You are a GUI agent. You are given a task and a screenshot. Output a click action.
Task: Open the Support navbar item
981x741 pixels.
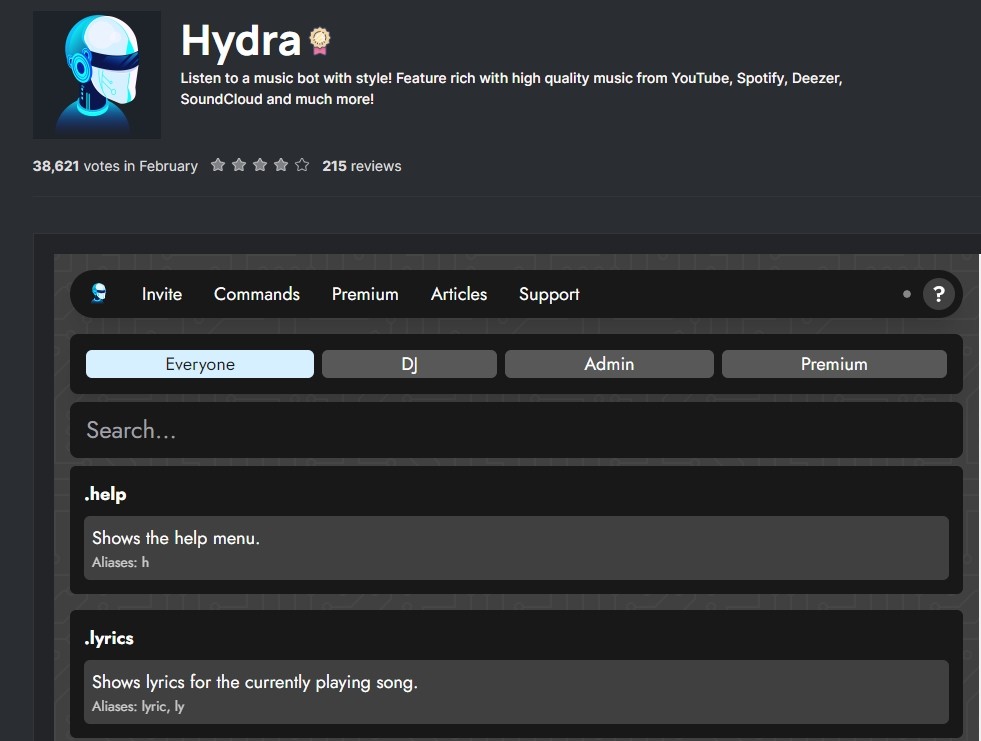click(549, 294)
